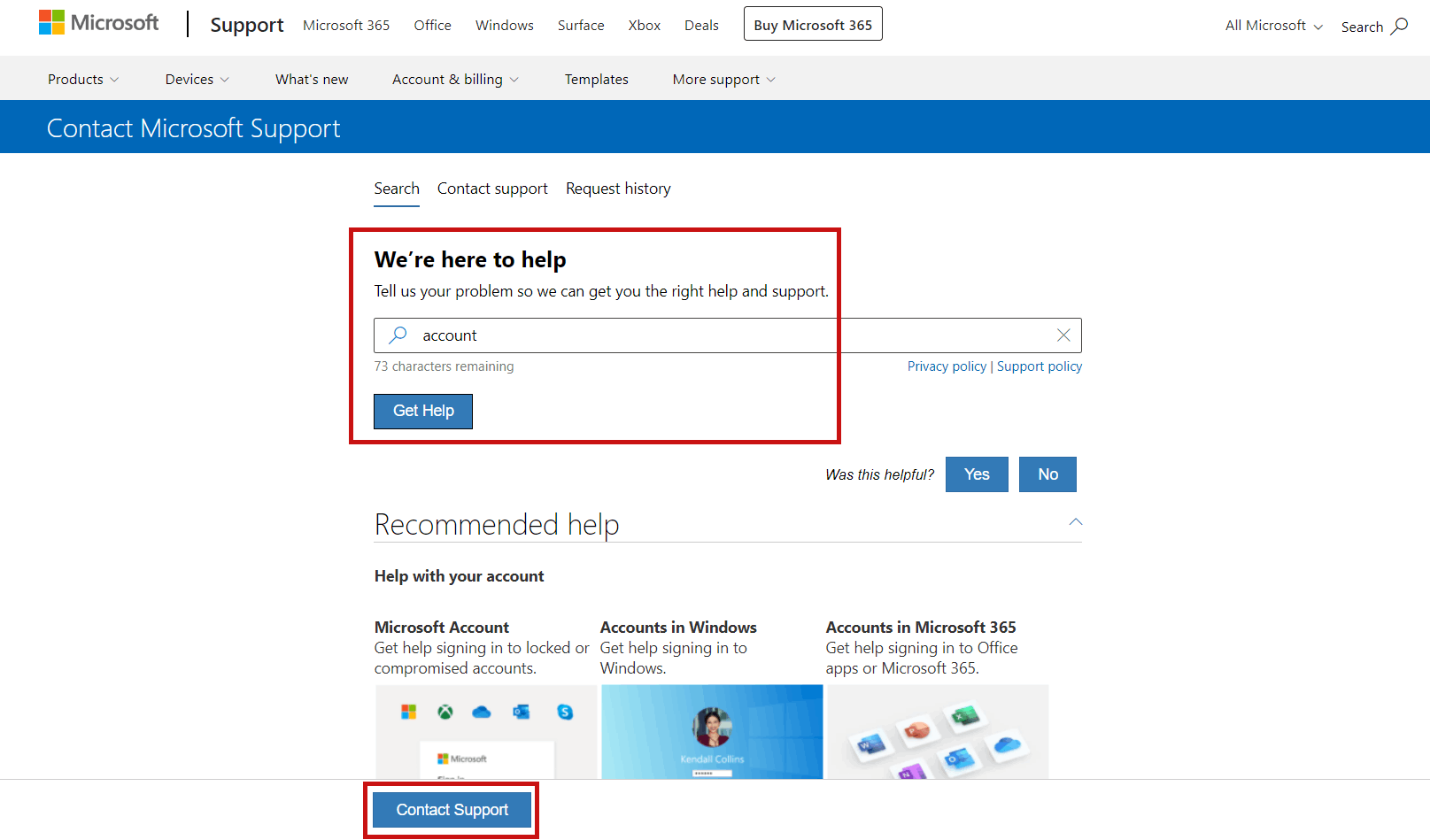
Task: Switch to the Contact support tab
Action: [492, 189]
